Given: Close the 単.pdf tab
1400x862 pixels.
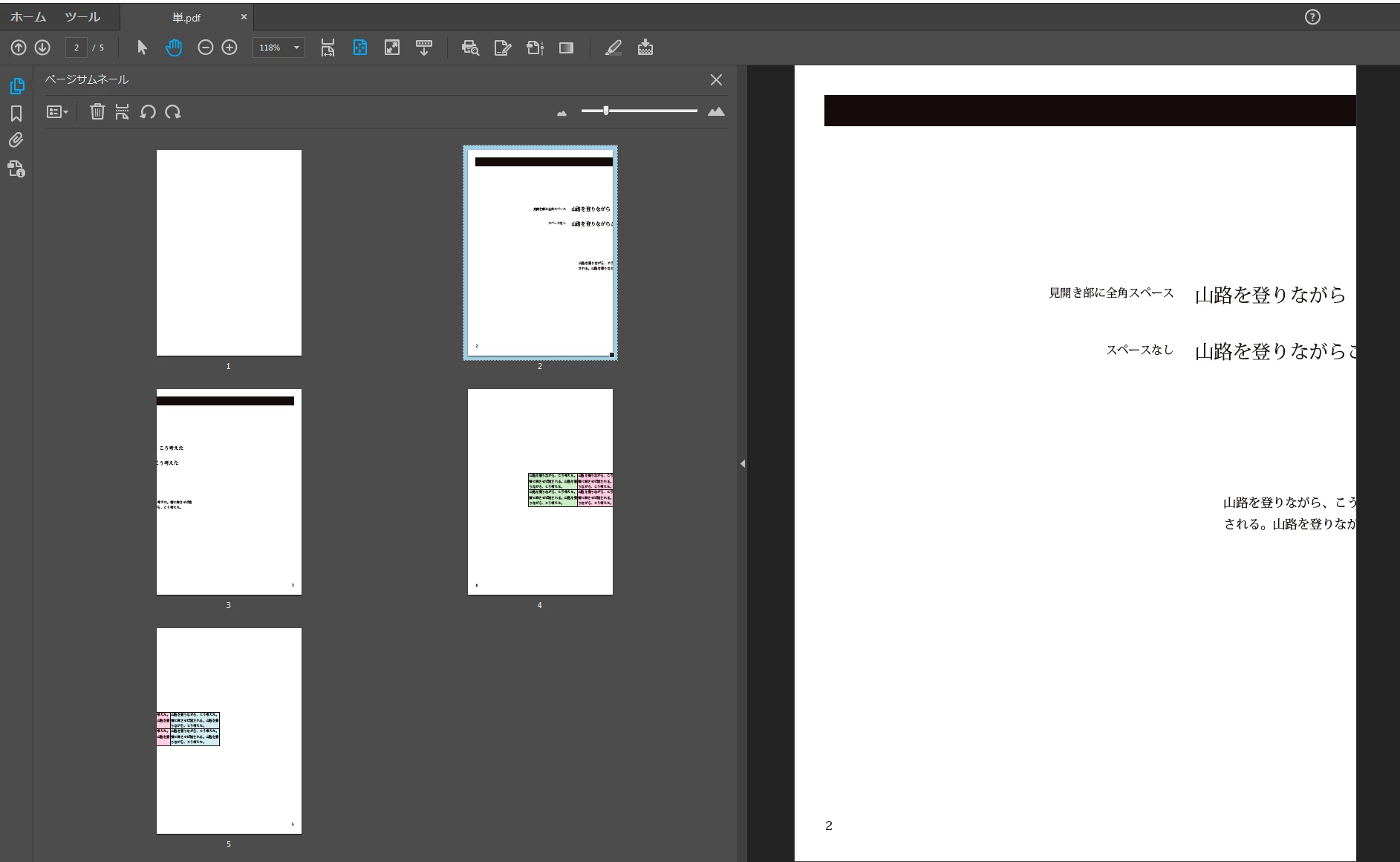Looking at the screenshot, I should tap(244, 16).
